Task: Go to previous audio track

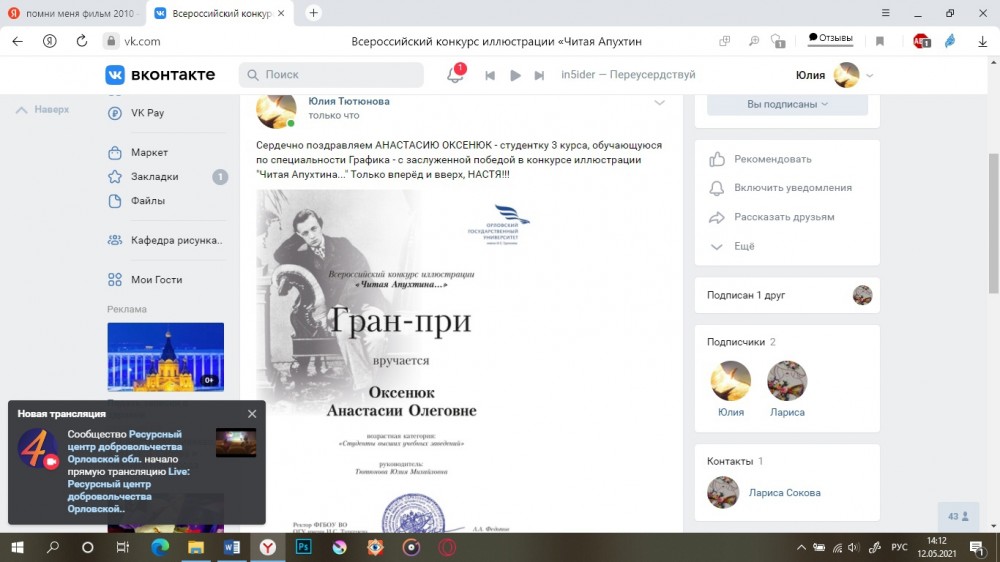Action: tap(490, 76)
